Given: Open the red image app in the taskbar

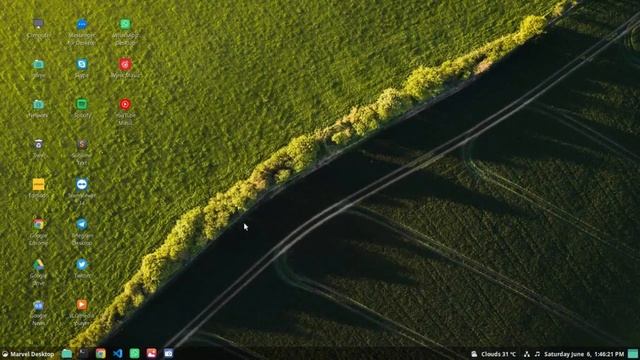Looking at the screenshot, I should click(151, 353).
